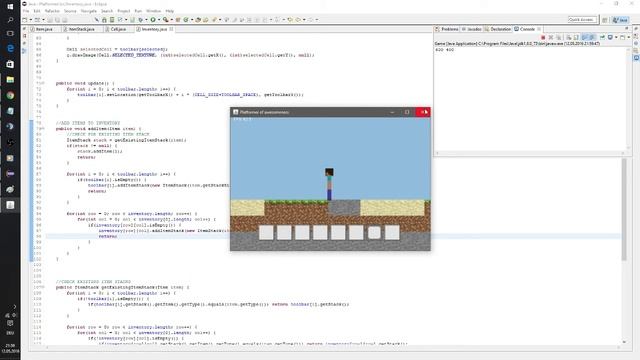
Task: Click the New Java Class icon
Action: click(186, 20)
